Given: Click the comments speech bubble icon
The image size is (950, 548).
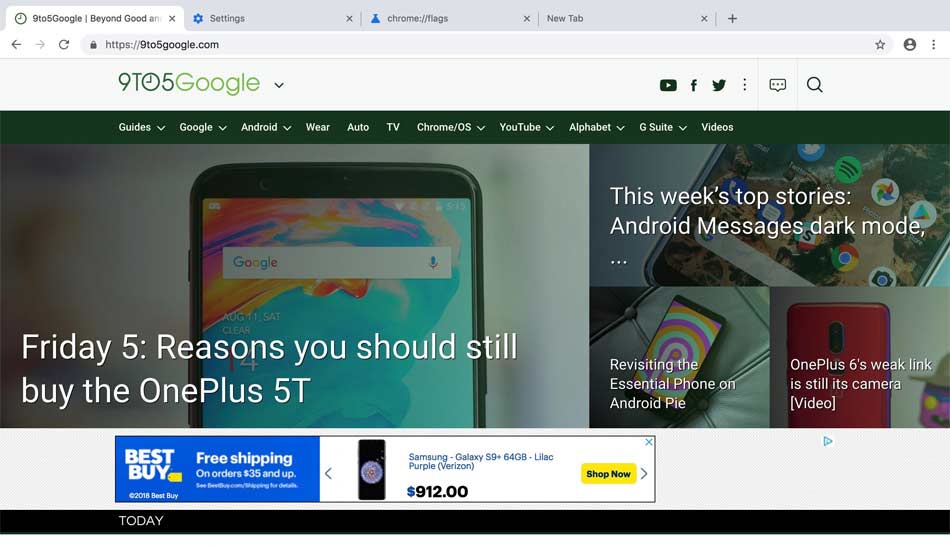Looking at the screenshot, I should tap(777, 85).
